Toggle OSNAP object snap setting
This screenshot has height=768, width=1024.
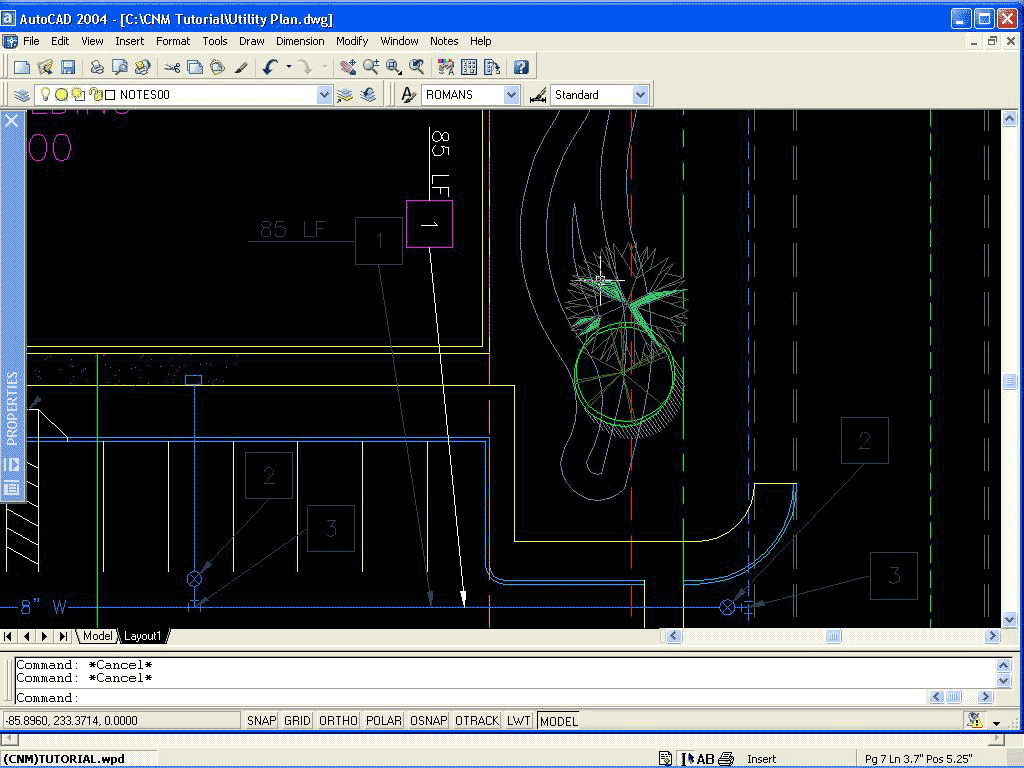pos(428,720)
